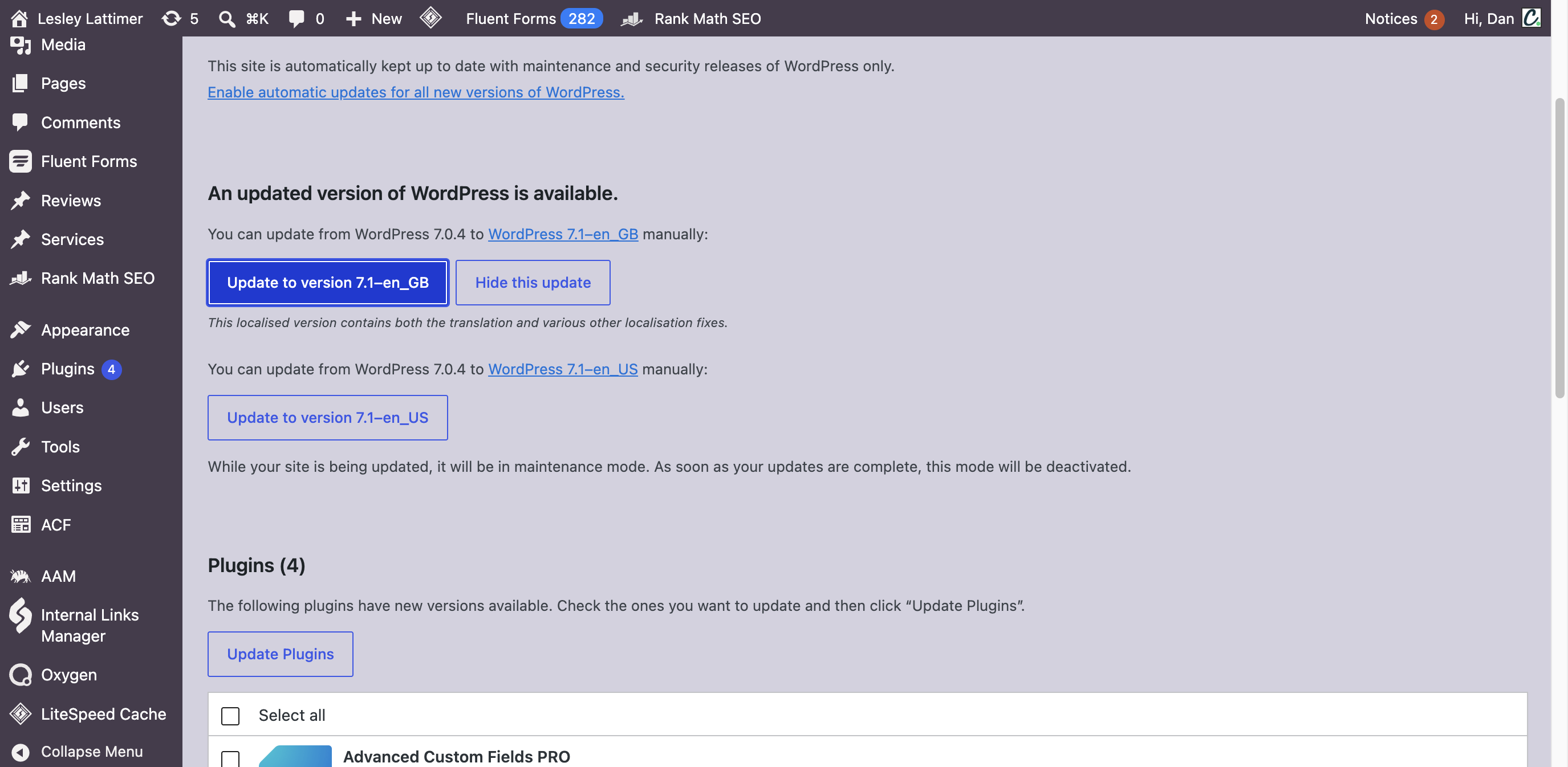Click the Fluent Forms icon in the sidebar
This screenshot has height=767, width=1568.
click(20, 161)
